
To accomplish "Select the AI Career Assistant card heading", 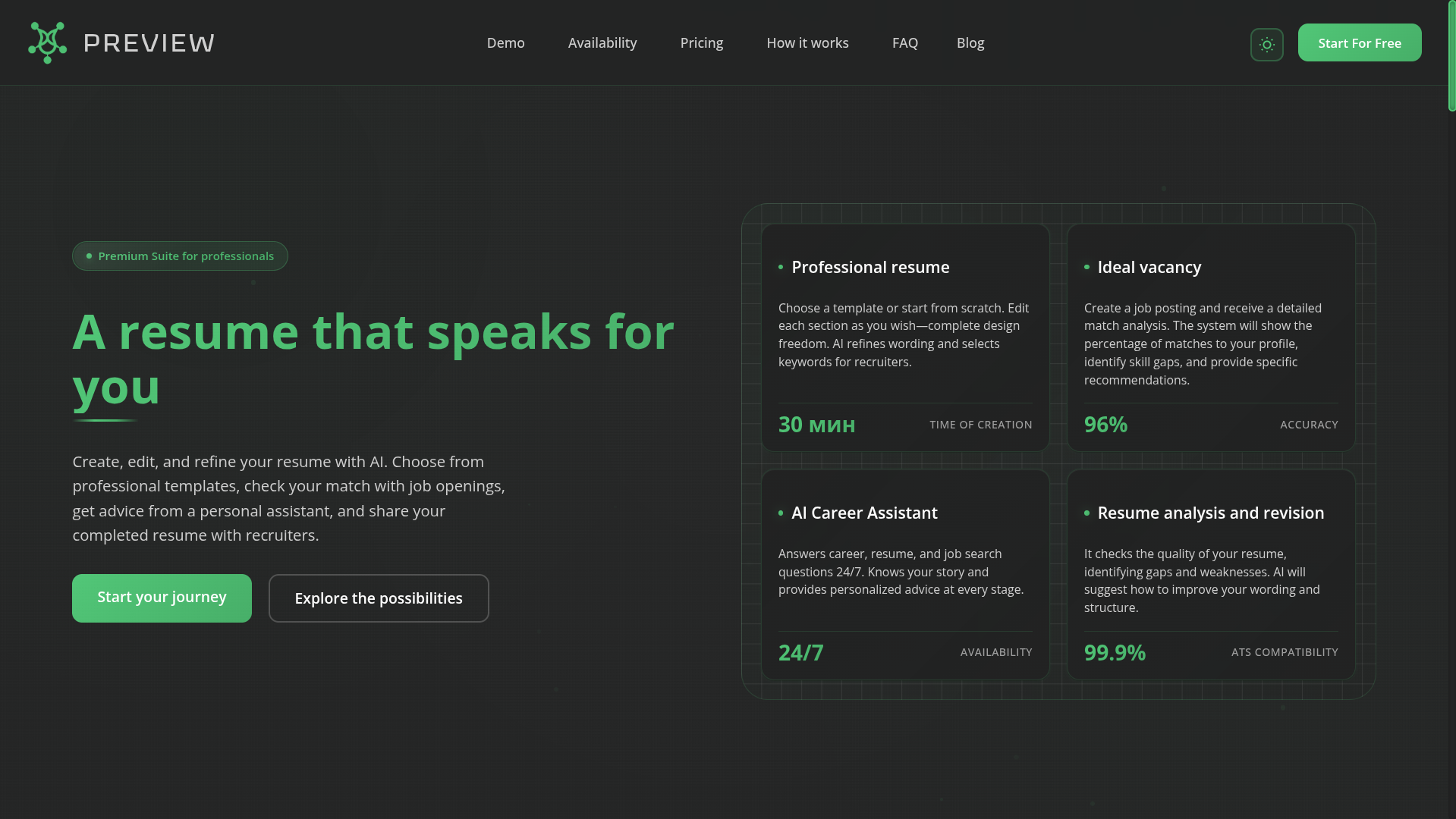I will click(864, 513).
